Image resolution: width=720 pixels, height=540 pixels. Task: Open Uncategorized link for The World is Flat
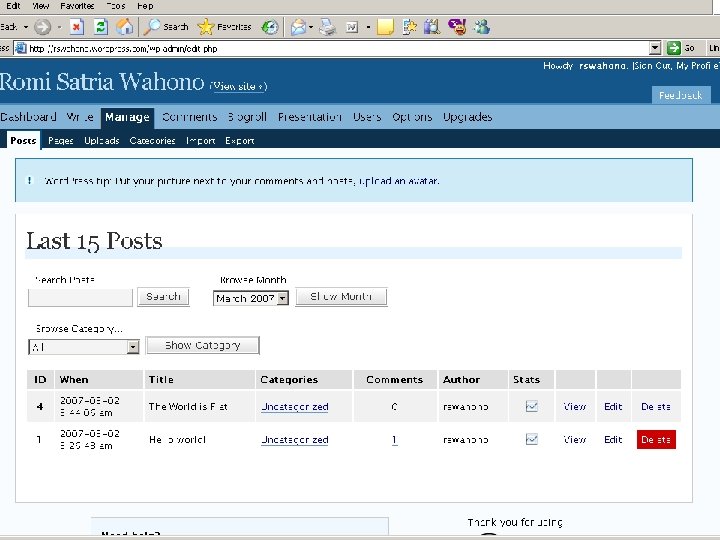294,407
